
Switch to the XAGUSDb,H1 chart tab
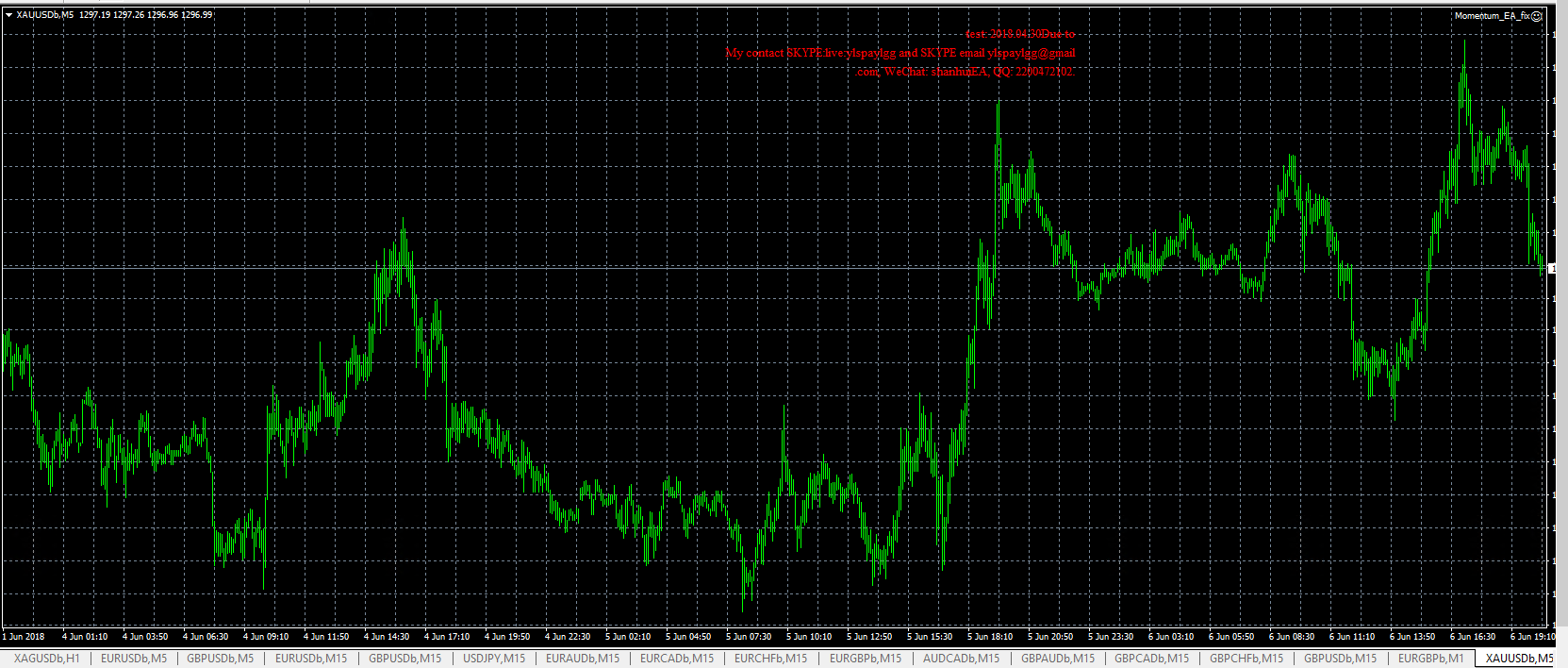click(x=46, y=659)
